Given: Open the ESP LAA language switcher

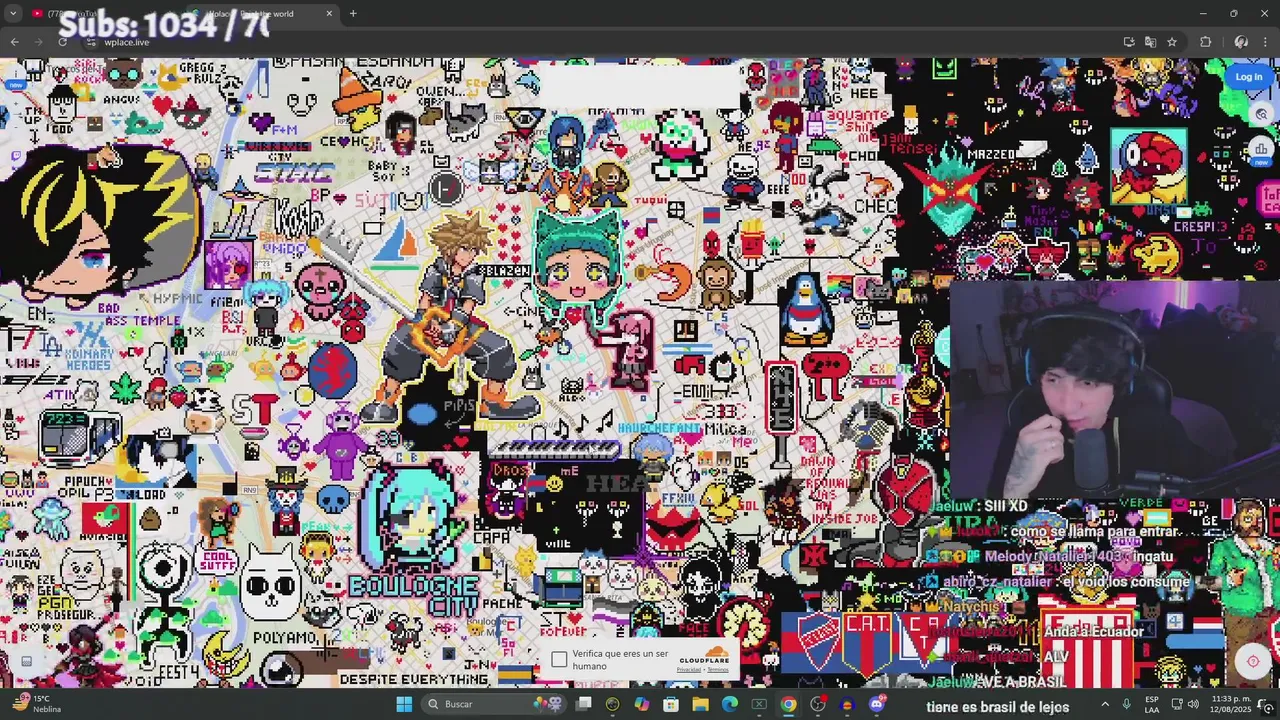Looking at the screenshot, I should [1152, 704].
